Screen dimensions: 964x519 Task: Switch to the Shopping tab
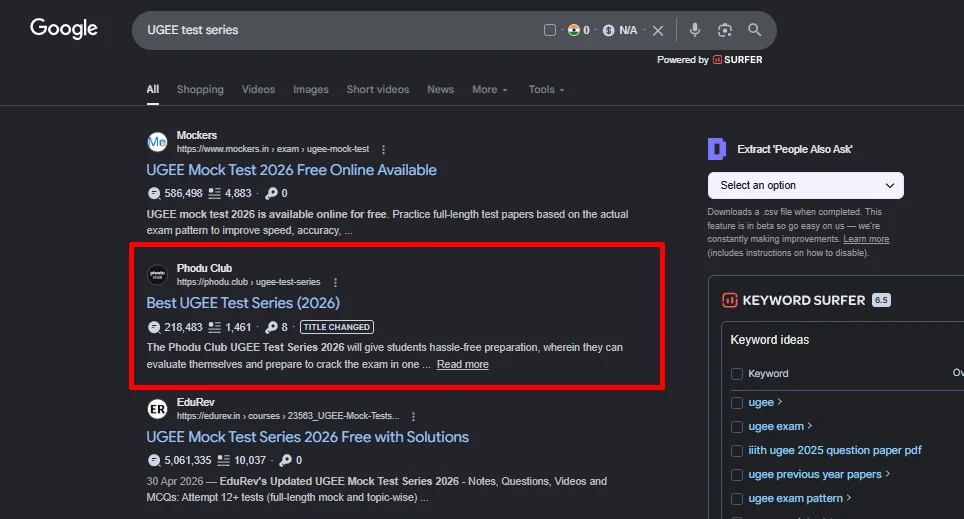click(200, 89)
